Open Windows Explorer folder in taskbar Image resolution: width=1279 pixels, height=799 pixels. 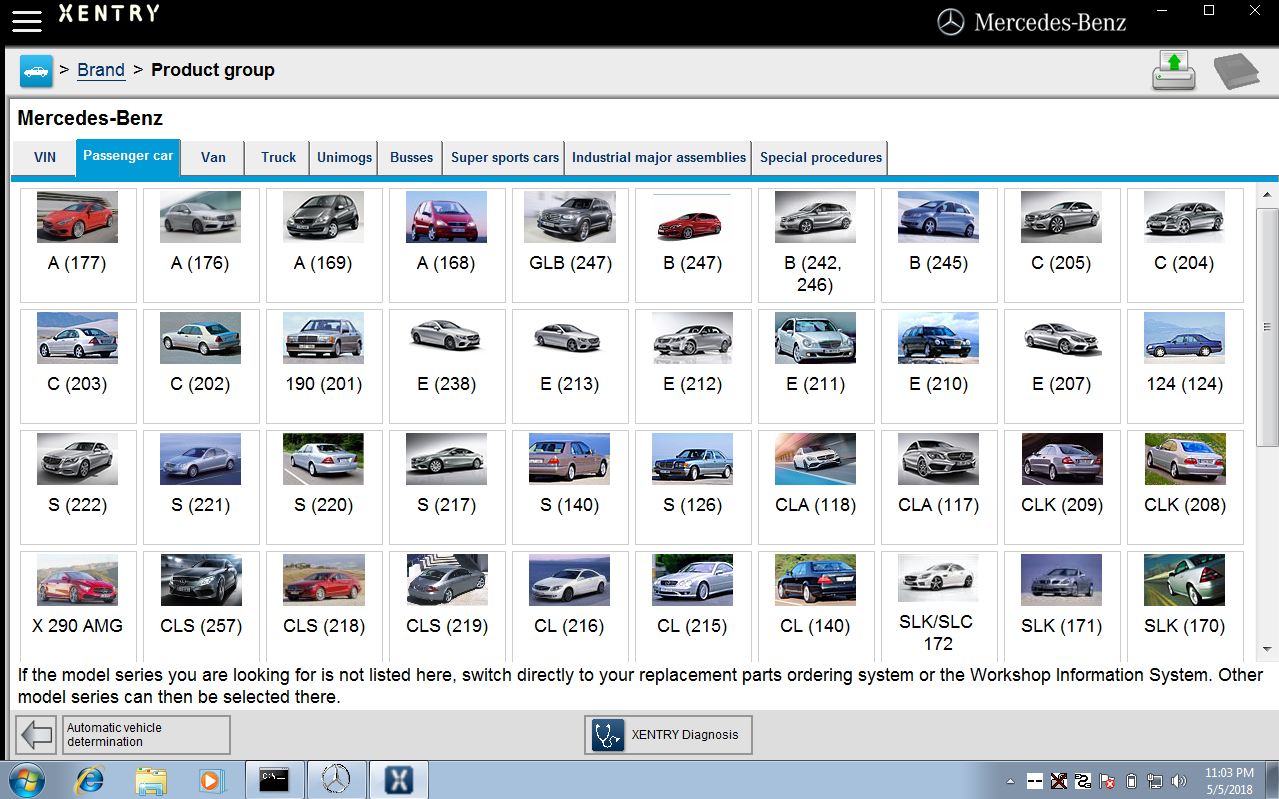coord(151,780)
